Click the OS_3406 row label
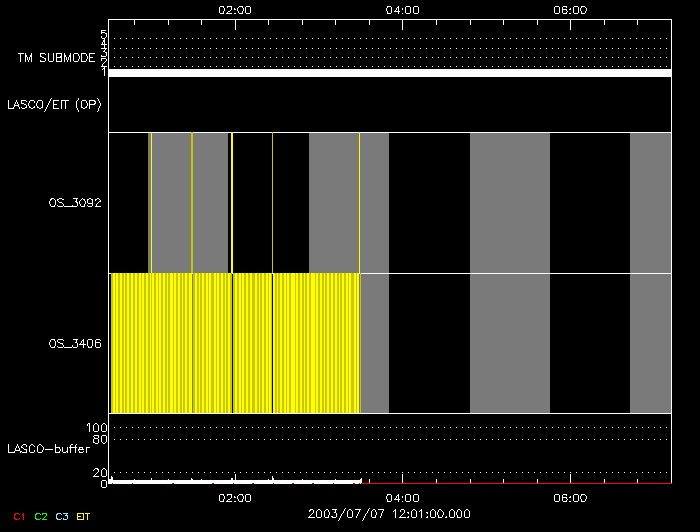This screenshot has width=700, height=532. 69,343
